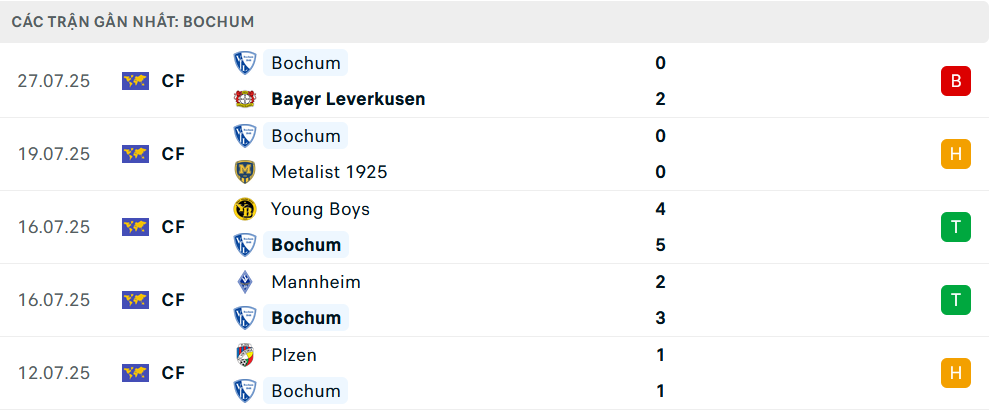Click orange H badge for Metalist 1925 match
The width and height of the screenshot is (991, 412).
click(x=956, y=154)
